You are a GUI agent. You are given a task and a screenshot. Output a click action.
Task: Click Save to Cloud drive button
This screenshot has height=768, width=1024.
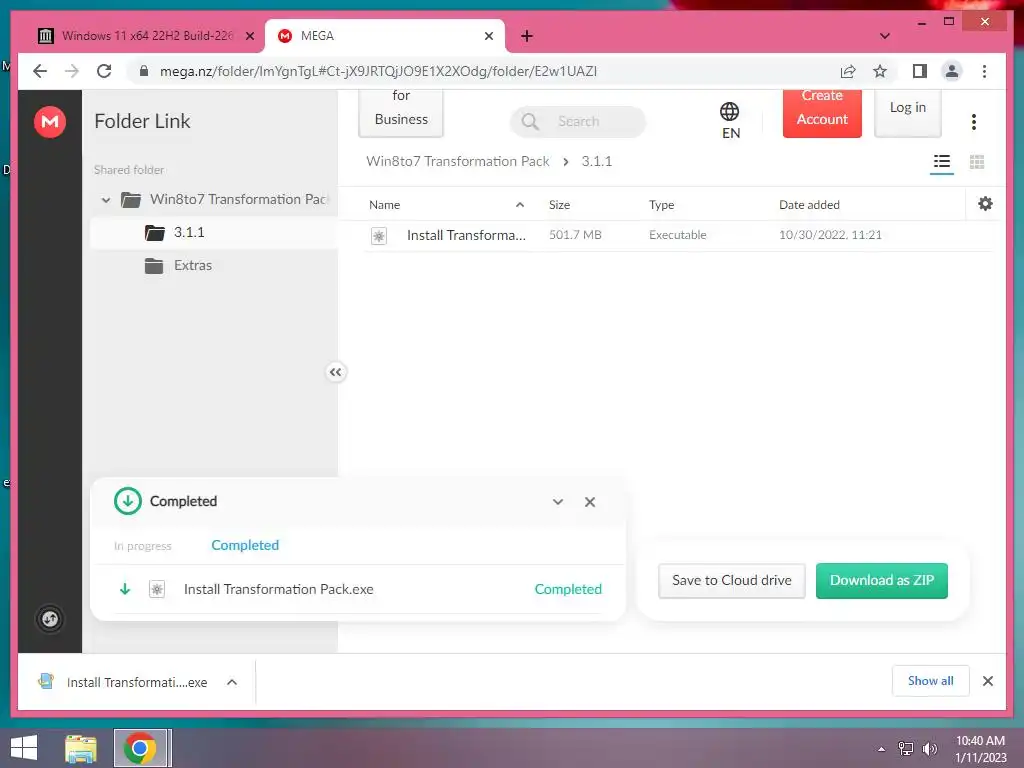731,581
